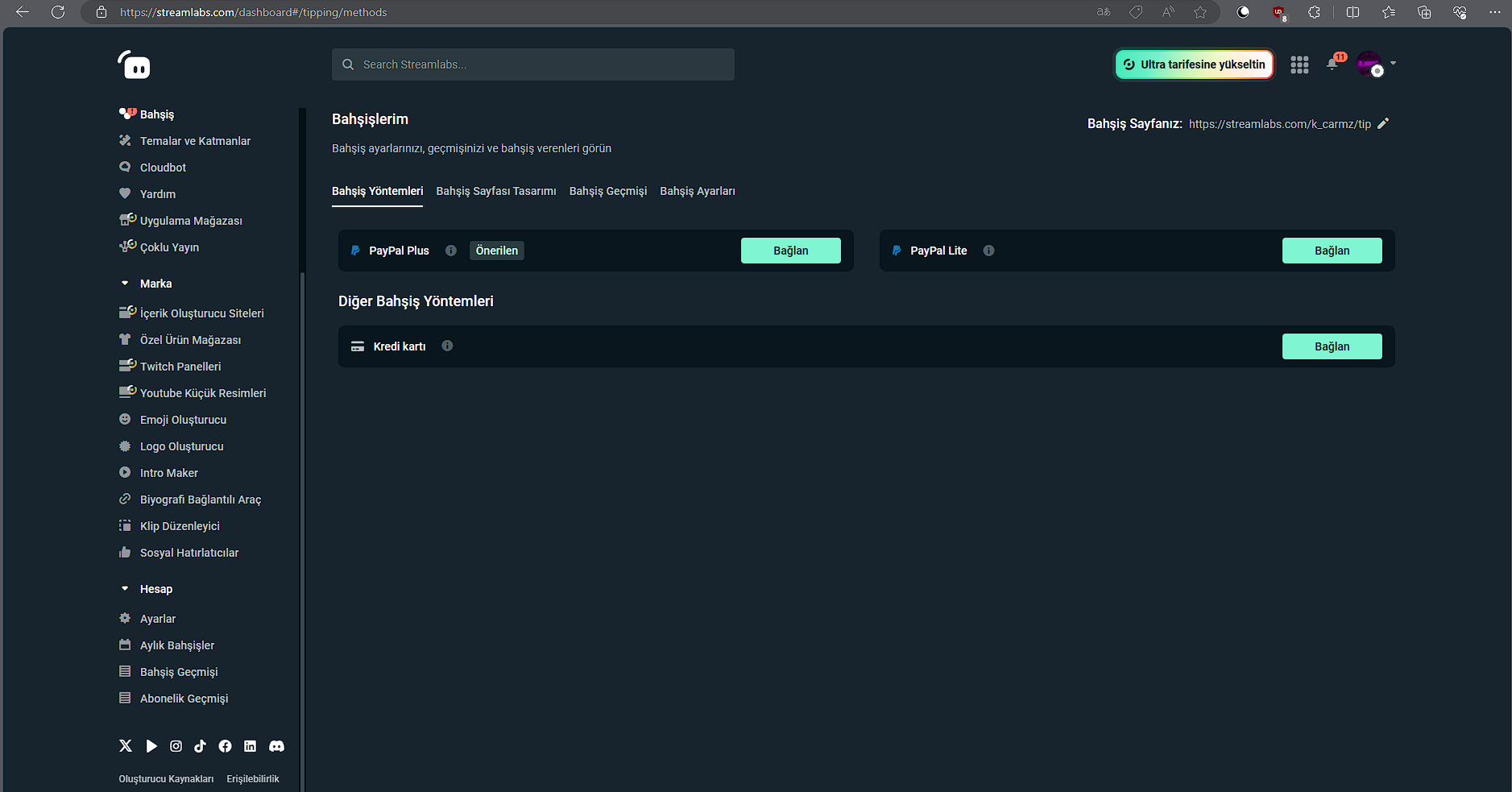Viewport: 1512px width, 792px height.
Task: Switch to Bahşiş Yöntemleri tab
Action: 377,191
